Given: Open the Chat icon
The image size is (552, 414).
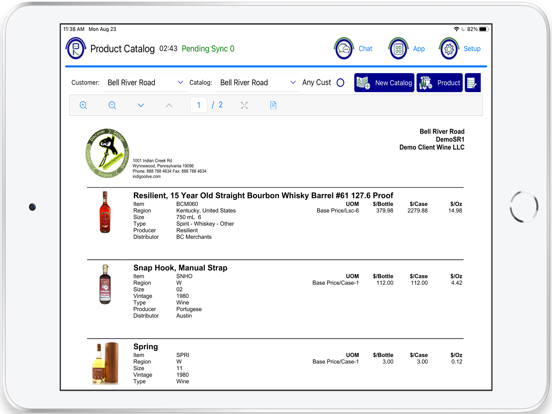Looking at the screenshot, I should click(x=344, y=49).
